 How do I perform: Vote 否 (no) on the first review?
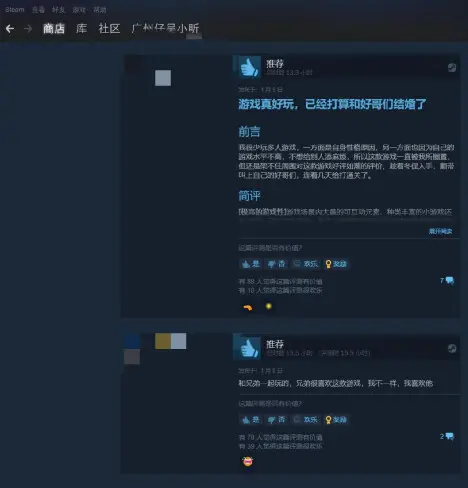[277, 264]
